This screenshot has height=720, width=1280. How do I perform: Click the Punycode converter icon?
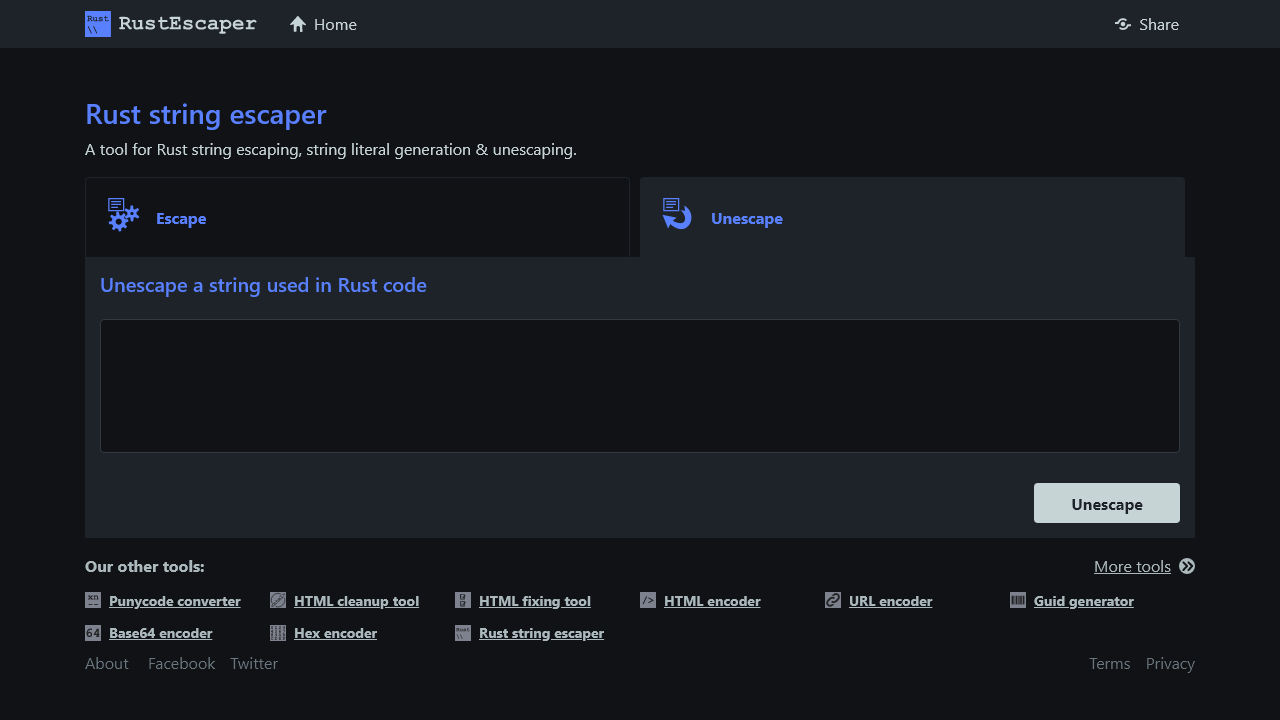pyautogui.click(x=93, y=600)
